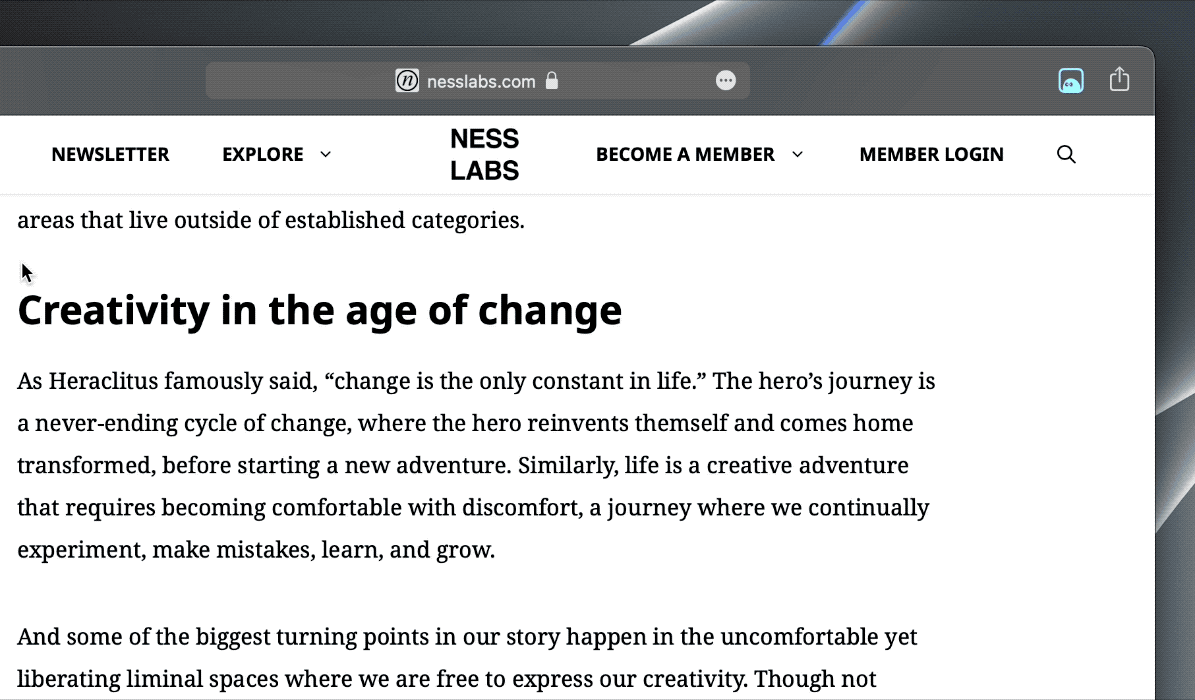Open the Safari Share button

click(x=1119, y=80)
